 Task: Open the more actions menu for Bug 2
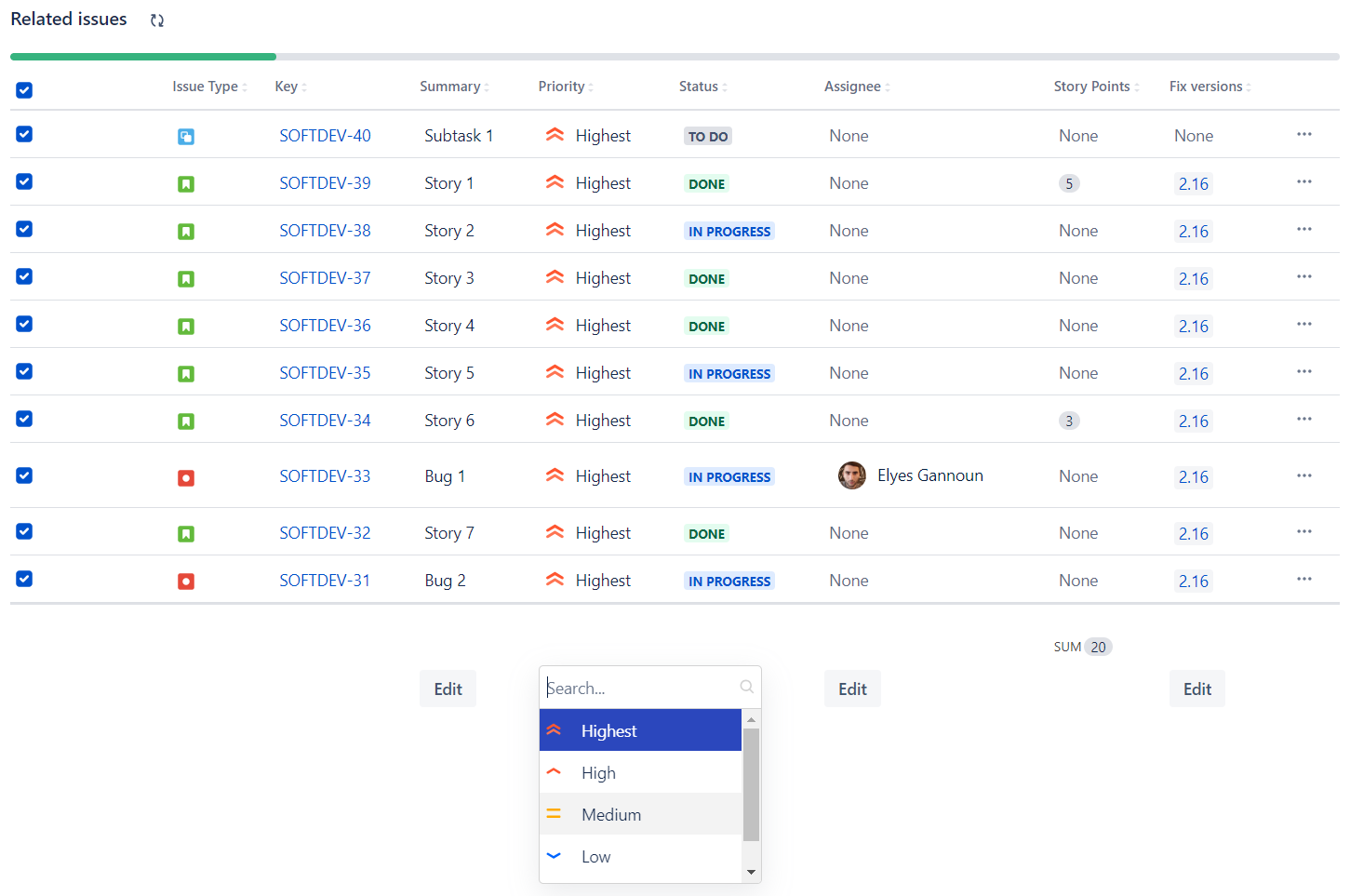[x=1303, y=580]
